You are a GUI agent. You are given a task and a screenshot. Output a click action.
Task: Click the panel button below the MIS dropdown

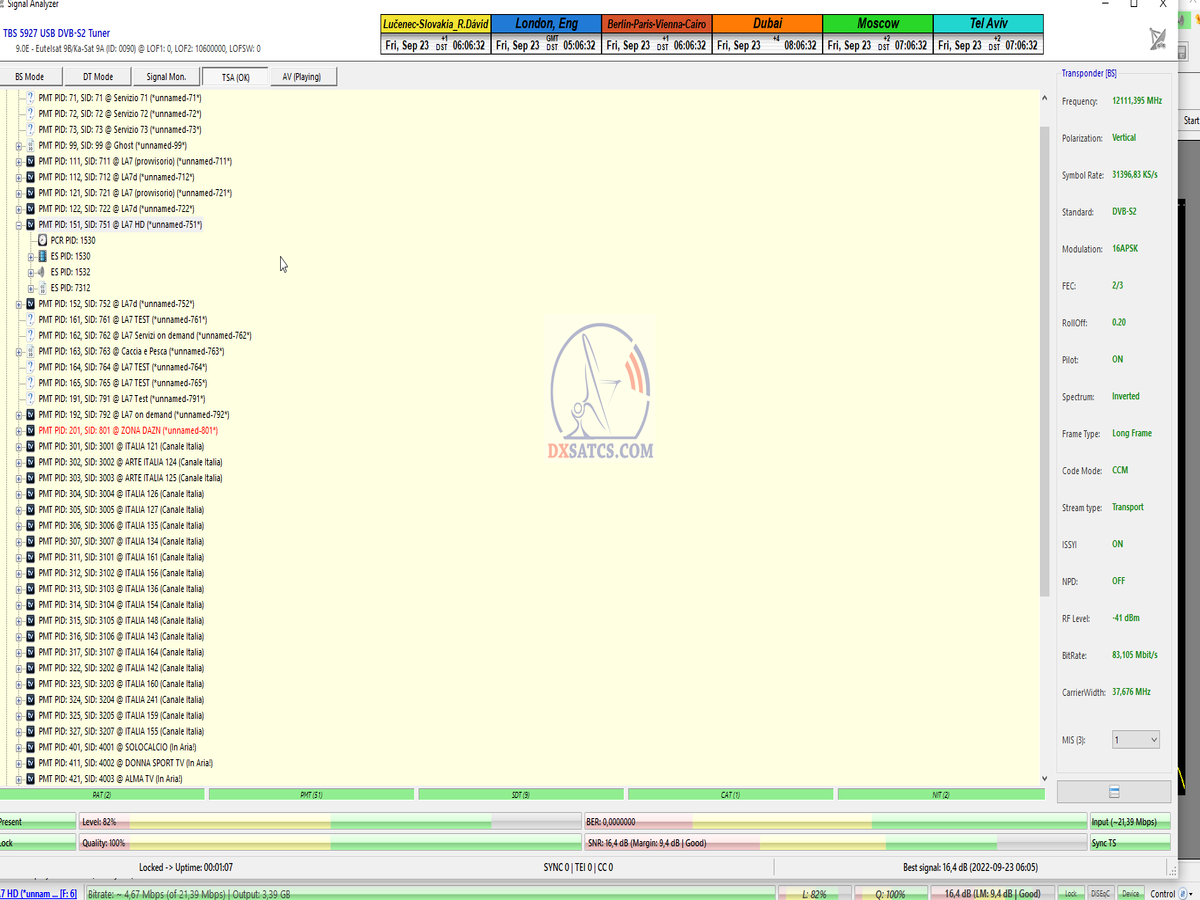(1114, 792)
